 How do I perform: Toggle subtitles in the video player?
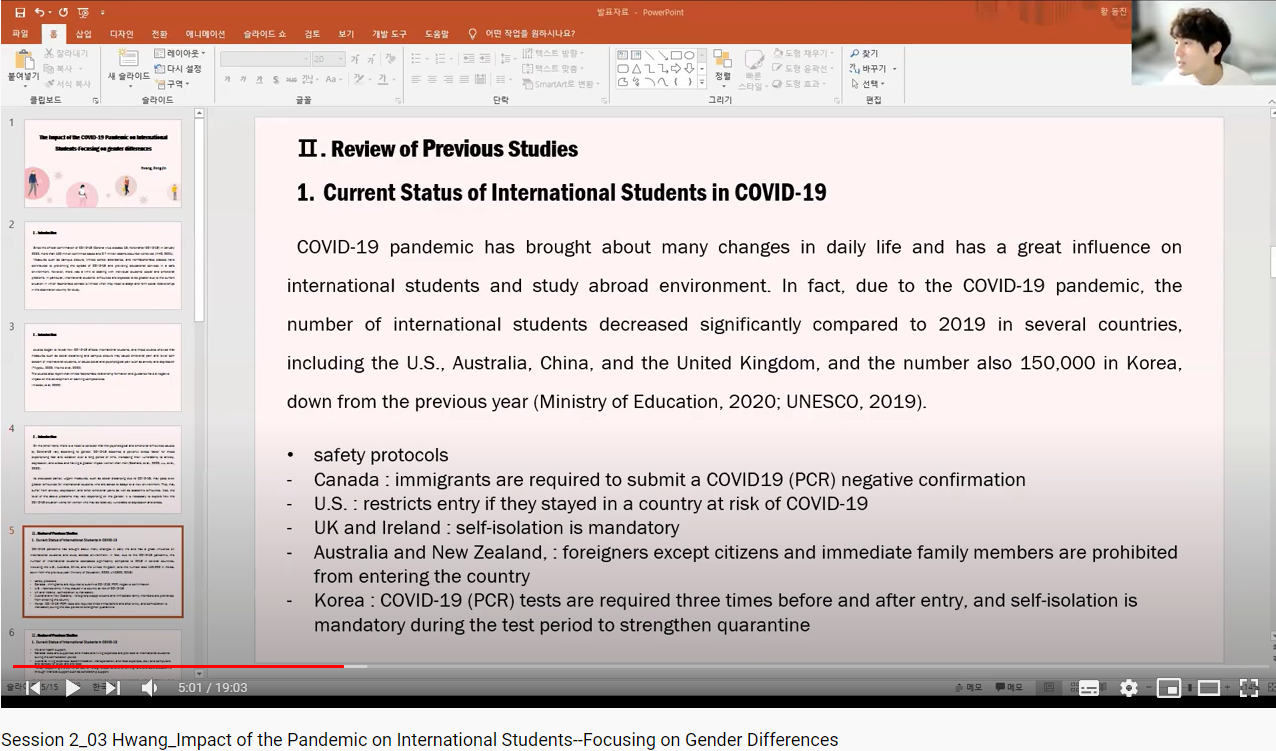(1089, 688)
